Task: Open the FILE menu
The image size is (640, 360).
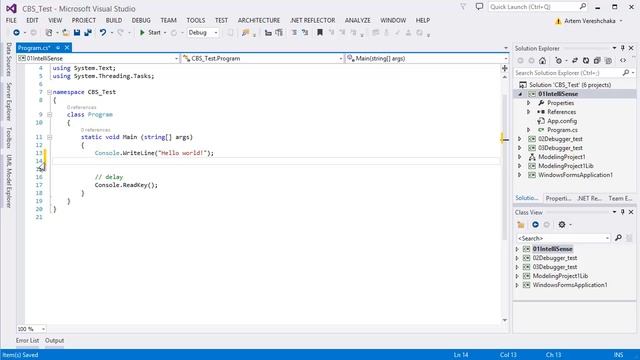Action: point(11,20)
